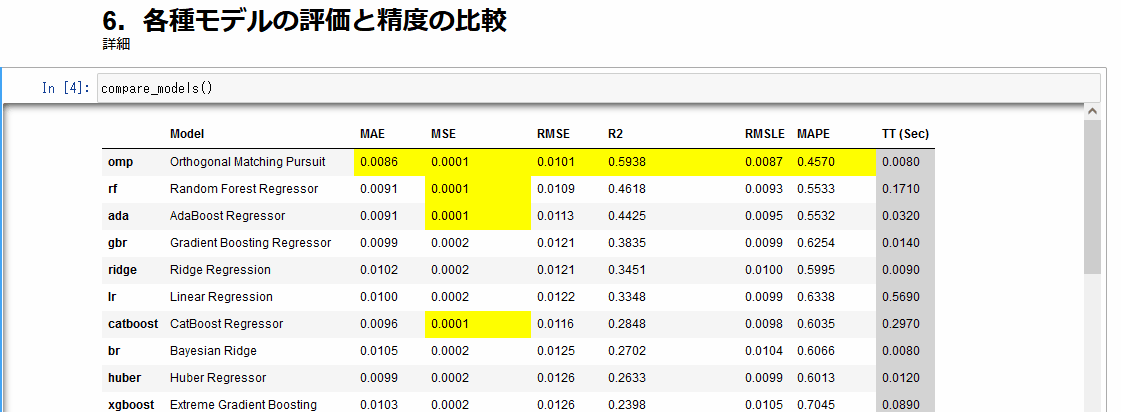Click the In [4] cell prompt

[x=66, y=88]
